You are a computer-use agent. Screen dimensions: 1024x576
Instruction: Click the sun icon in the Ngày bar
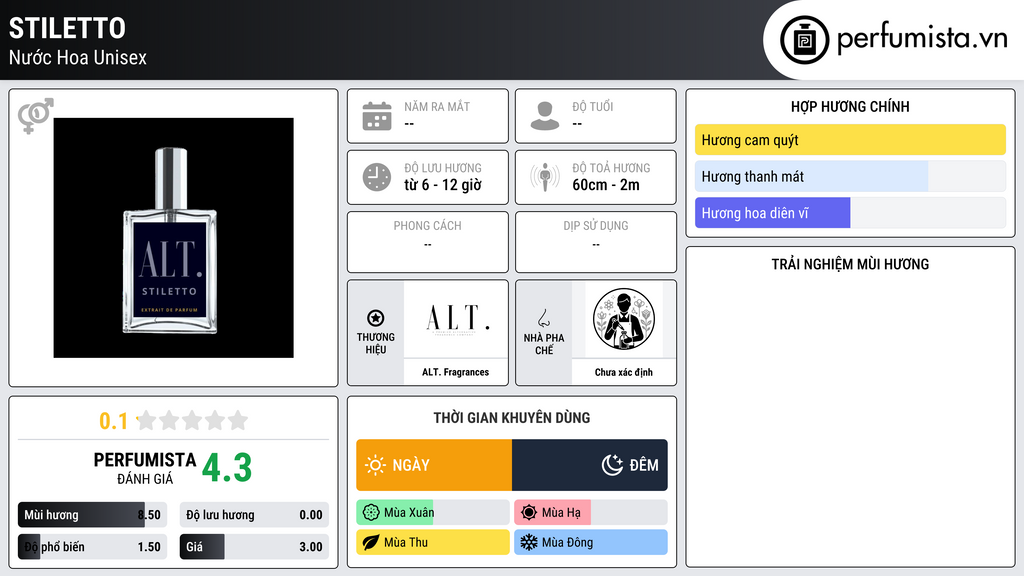(376, 465)
